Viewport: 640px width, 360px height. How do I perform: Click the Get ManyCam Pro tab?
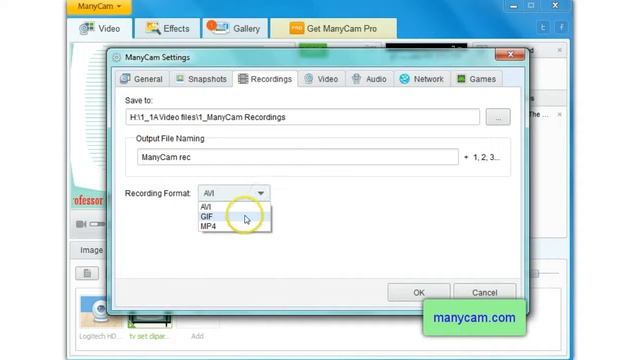333,29
